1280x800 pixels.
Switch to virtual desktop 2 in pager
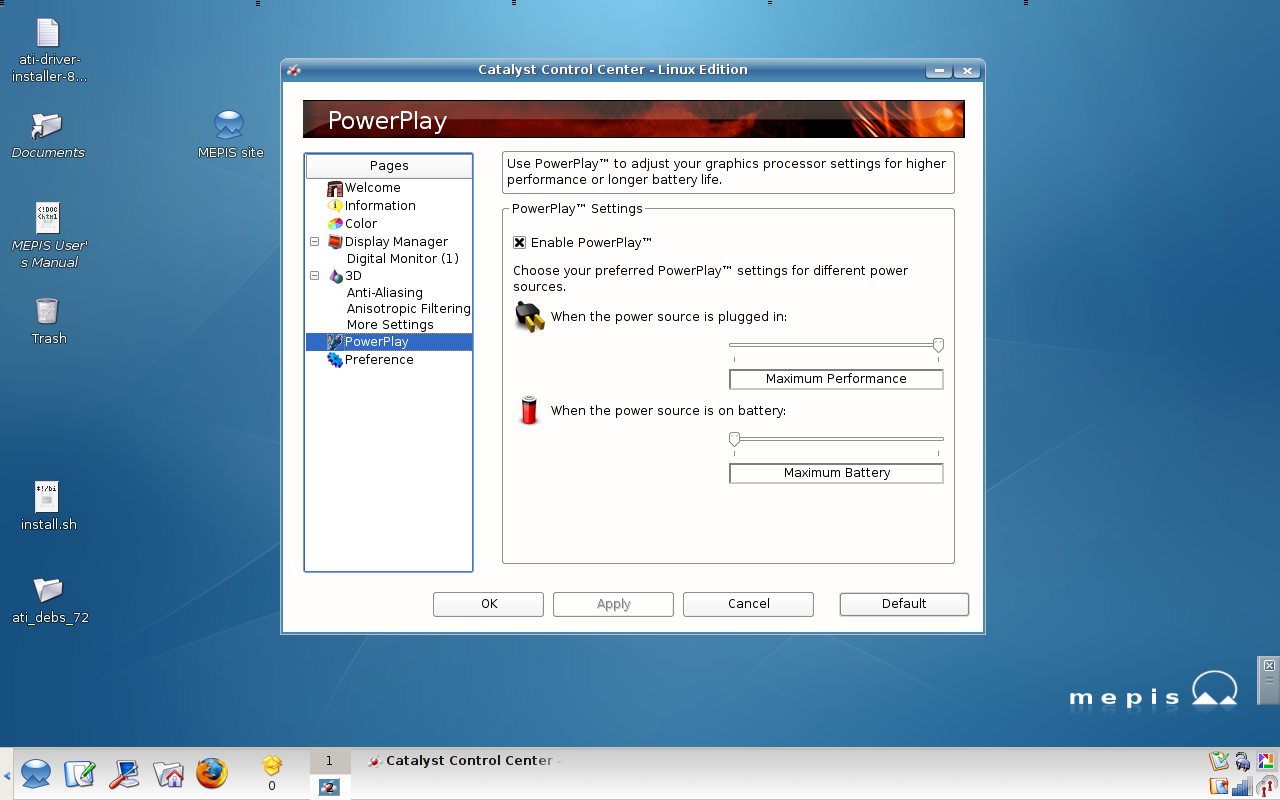(328, 787)
